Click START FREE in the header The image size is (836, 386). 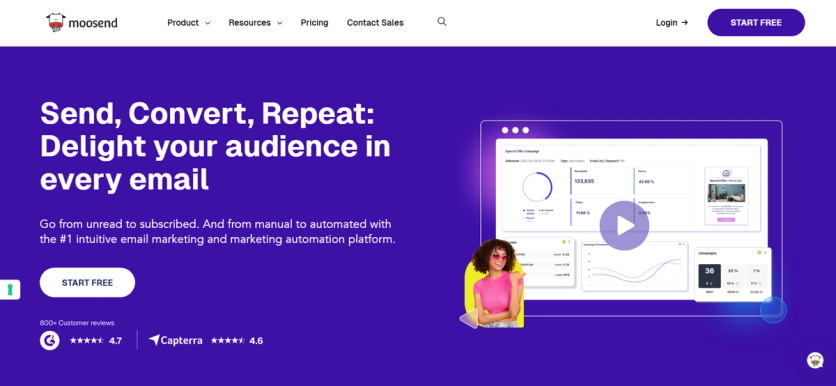tap(756, 22)
